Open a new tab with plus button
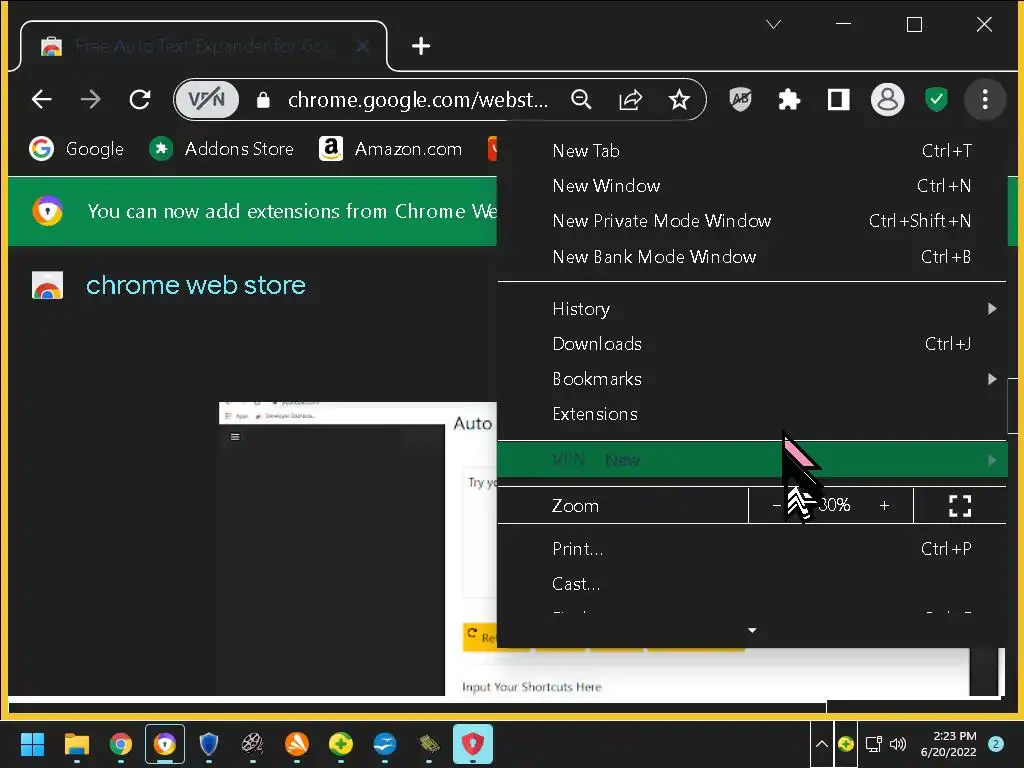1024x768 pixels. pos(421,46)
